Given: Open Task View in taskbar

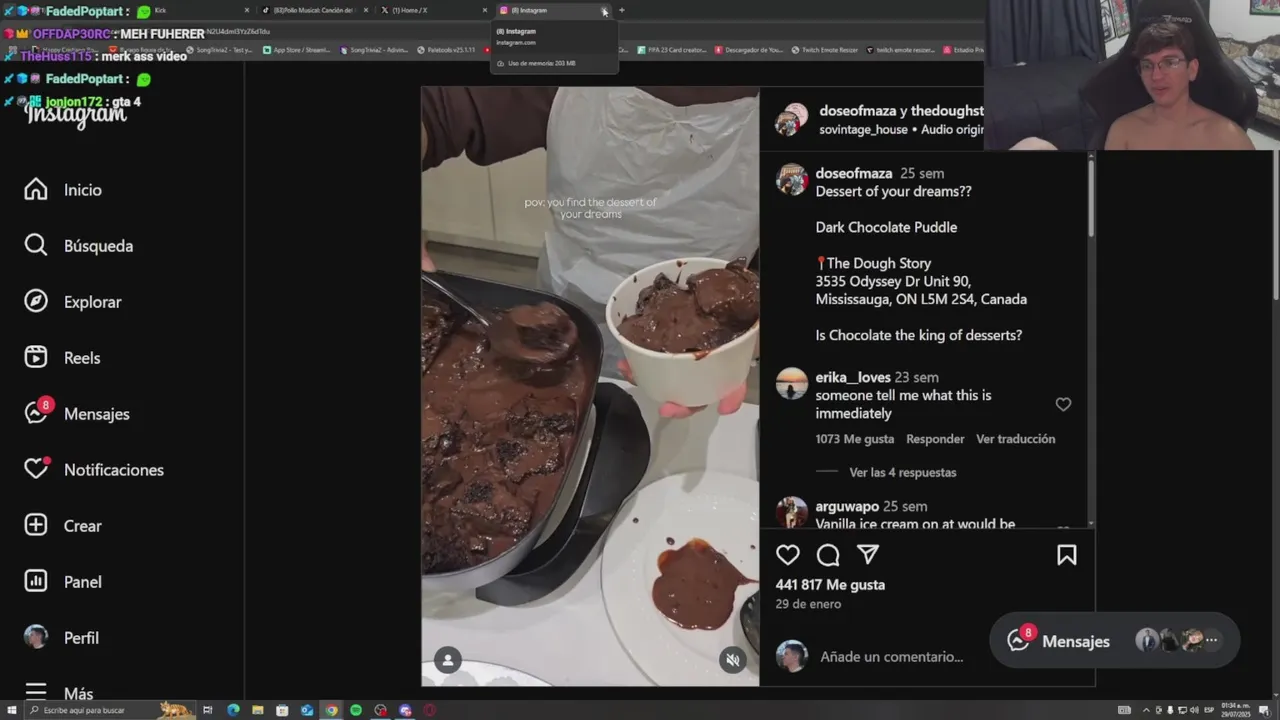Looking at the screenshot, I should tap(208, 710).
